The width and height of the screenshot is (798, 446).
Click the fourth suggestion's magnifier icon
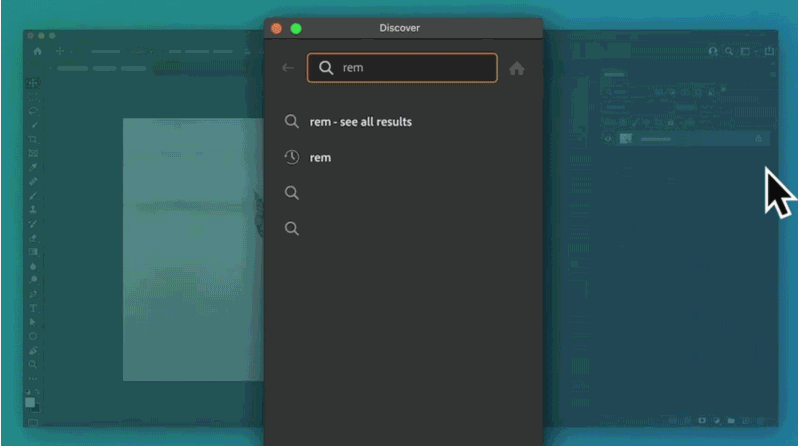[292, 228]
